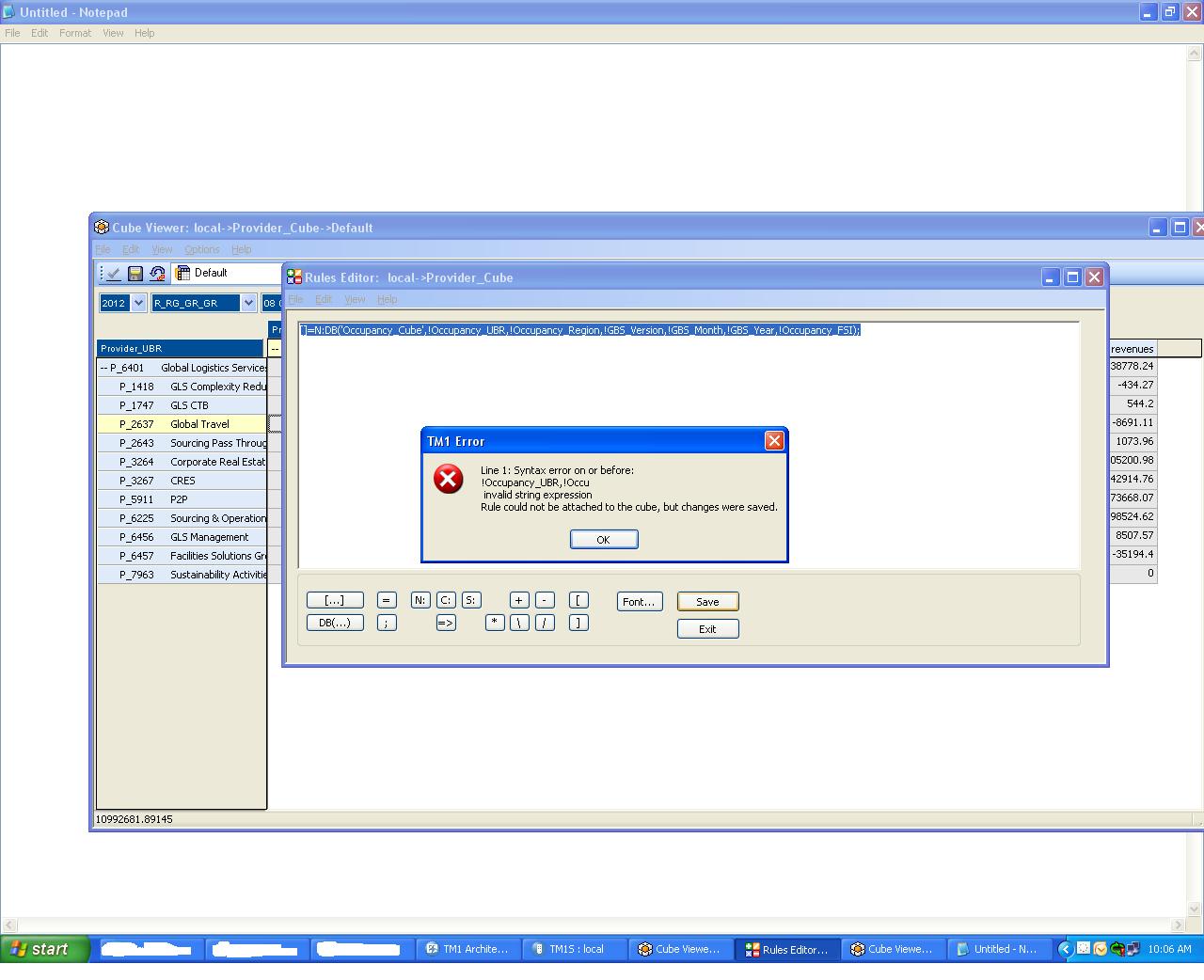The width and height of the screenshot is (1204, 980).
Task: Open Notepad File menu
Action: [12, 33]
